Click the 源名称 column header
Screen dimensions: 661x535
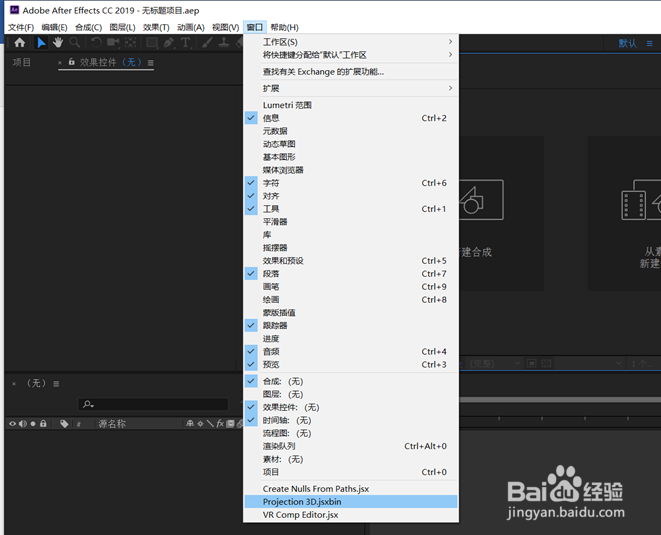(112, 424)
